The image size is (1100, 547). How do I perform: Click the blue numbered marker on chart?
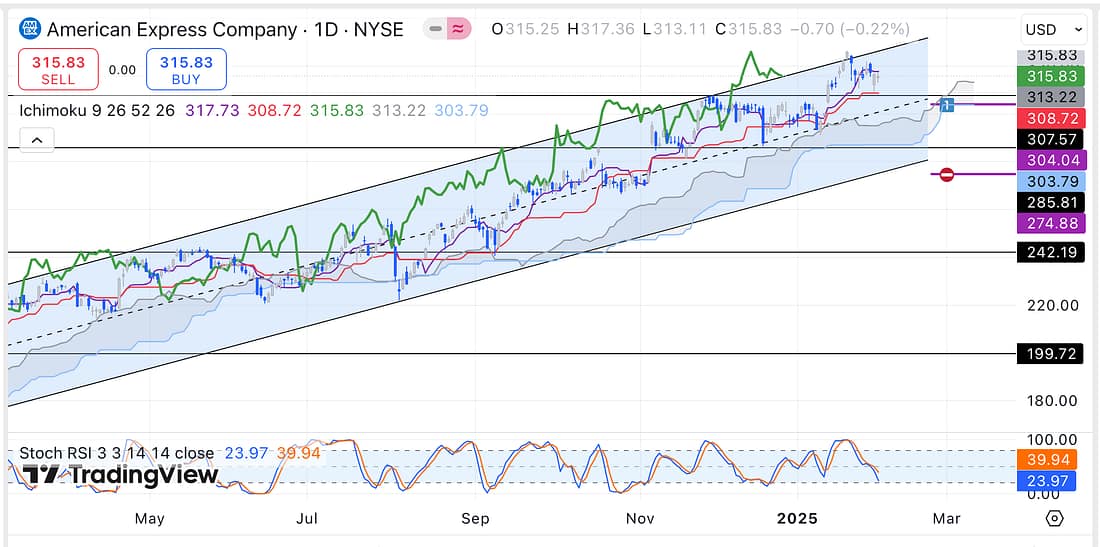947,104
